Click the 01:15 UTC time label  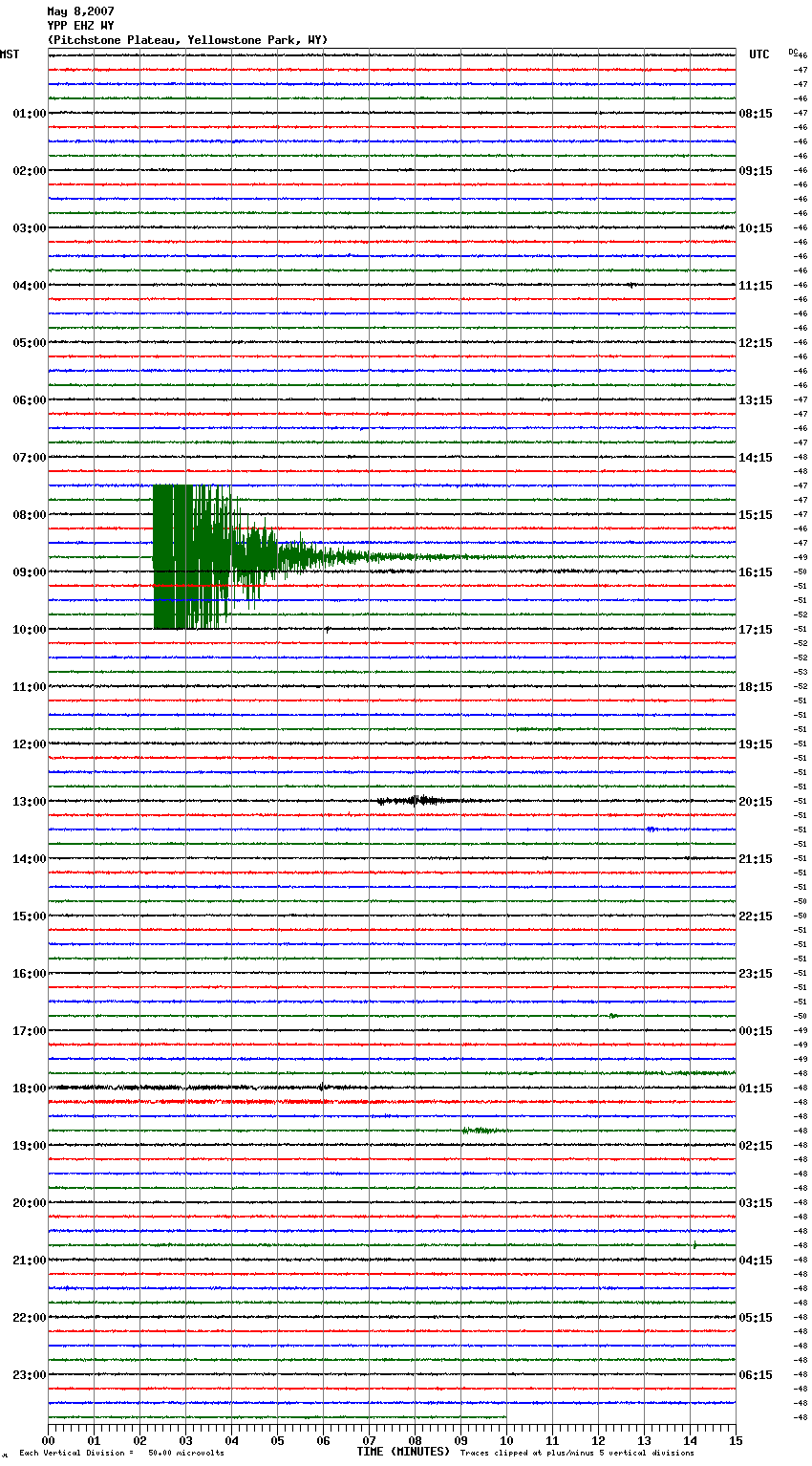(756, 1089)
